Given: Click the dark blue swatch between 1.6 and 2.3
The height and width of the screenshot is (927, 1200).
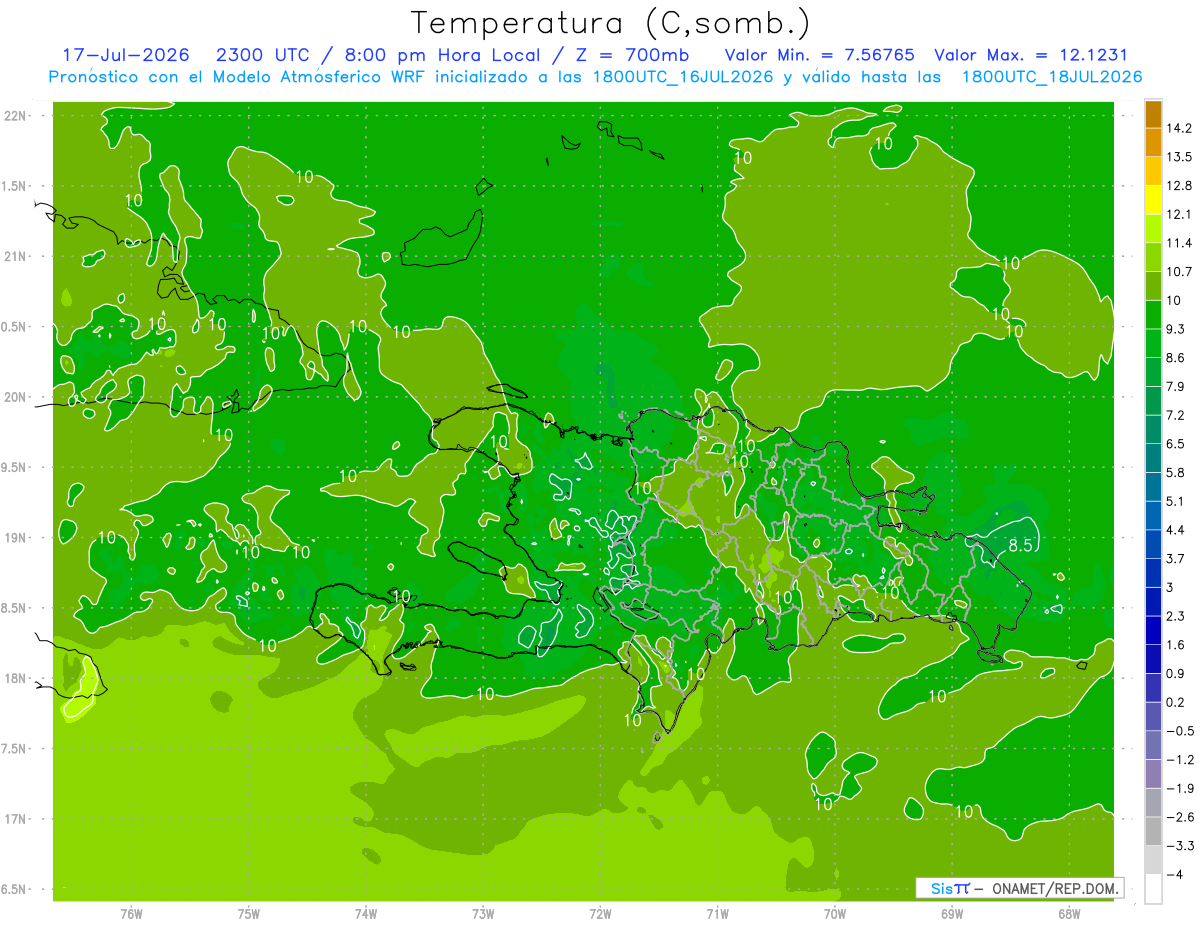Looking at the screenshot, I should pyautogui.click(x=1153, y=629).
